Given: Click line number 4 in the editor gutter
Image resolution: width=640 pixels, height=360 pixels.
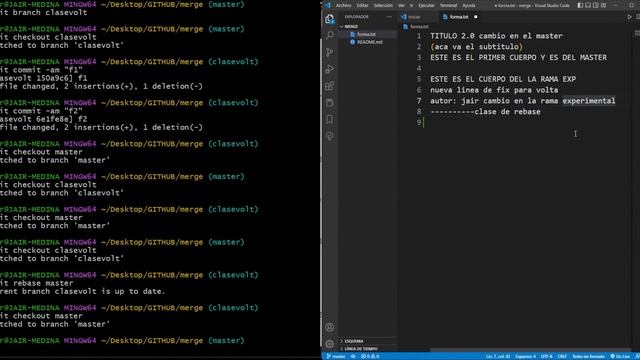Looking at the screenshot, I should (x=419, y=68).
